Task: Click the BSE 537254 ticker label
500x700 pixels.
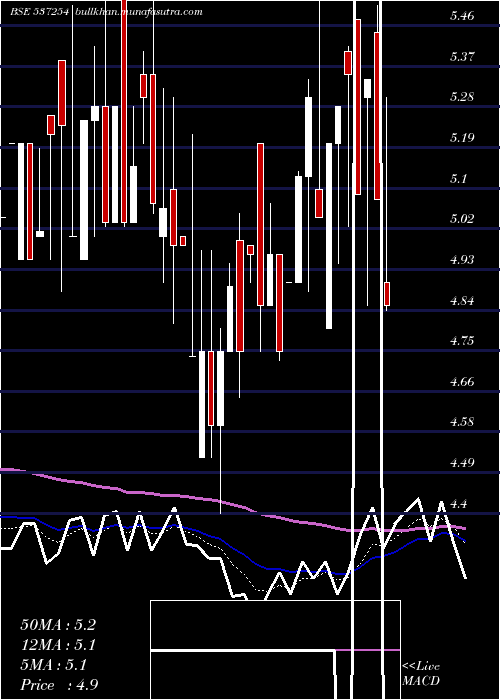Action: (39, 12)
